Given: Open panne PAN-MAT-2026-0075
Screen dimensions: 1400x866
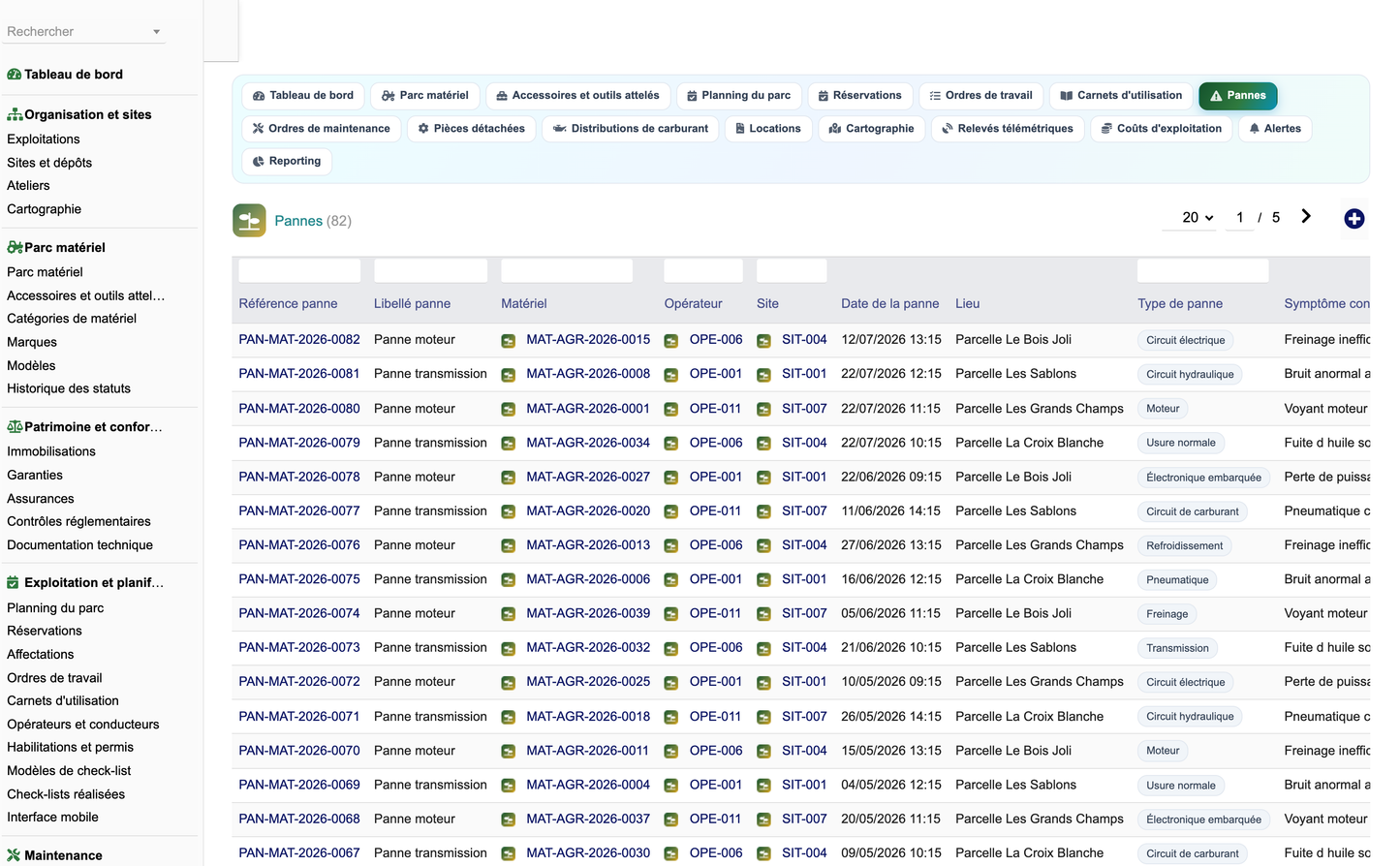Looking at the screenshot, I should (x=299, y=579).
